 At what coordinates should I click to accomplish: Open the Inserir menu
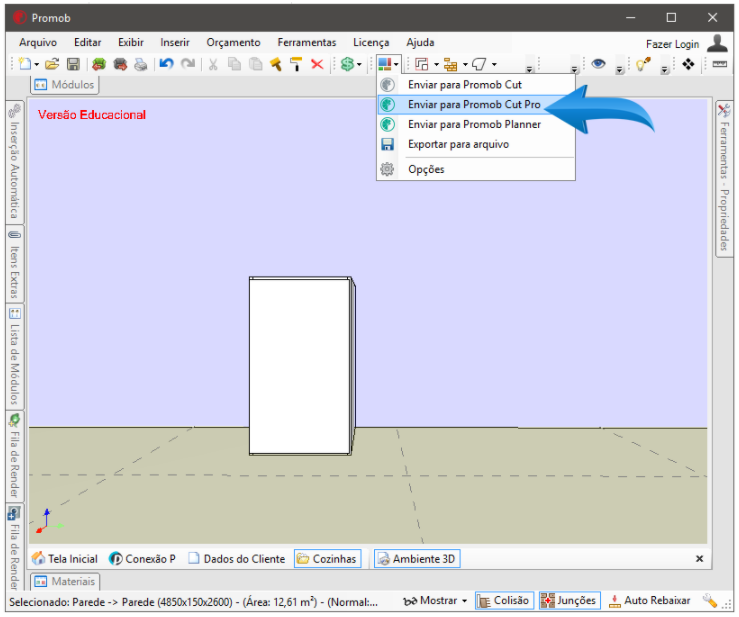click(x=174, y=42)
